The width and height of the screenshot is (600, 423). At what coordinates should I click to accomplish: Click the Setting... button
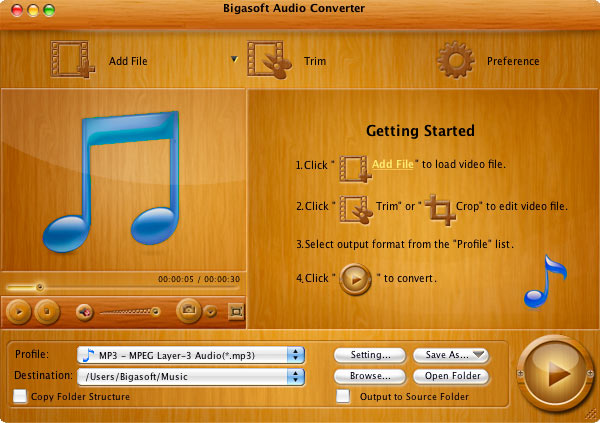coord(369,355)
